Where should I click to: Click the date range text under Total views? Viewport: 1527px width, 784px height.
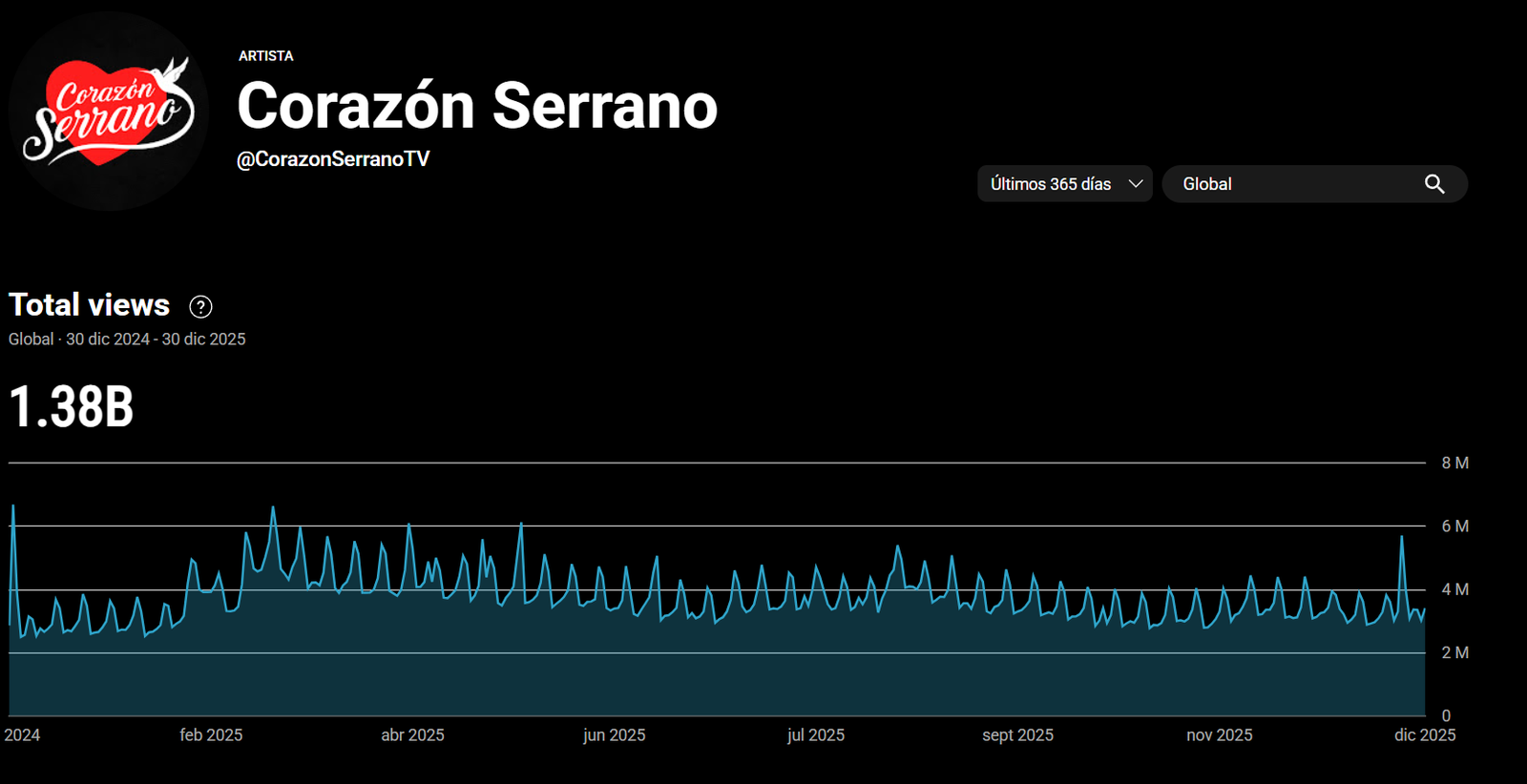(x=127, y=340)
